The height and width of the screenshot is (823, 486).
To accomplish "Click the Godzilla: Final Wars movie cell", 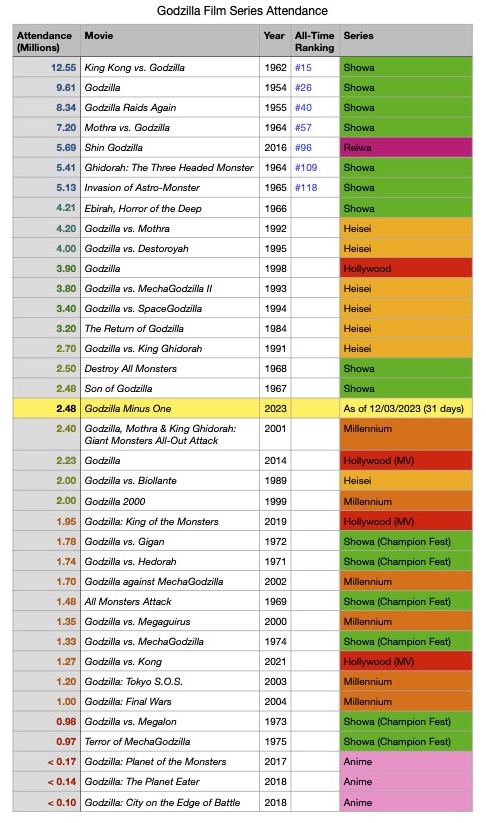I will click(170, 701).
